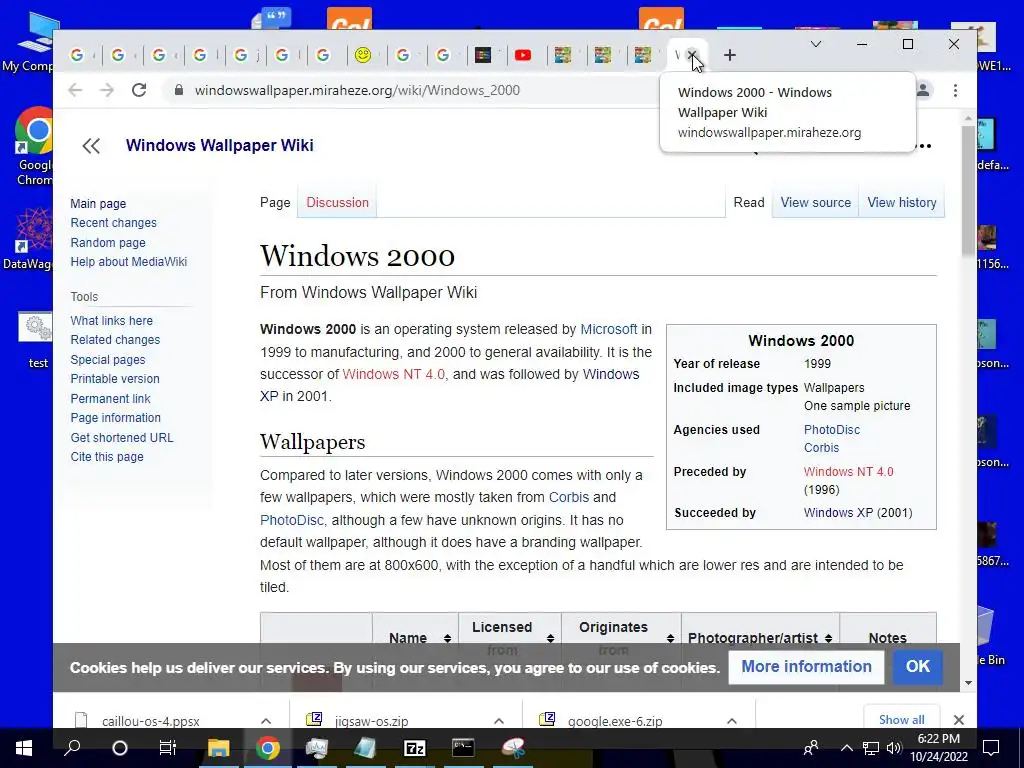Open Related changes tool
The width and height of the screenshot is (1024, 768).
pyautogui.click(x=115, y=340)
